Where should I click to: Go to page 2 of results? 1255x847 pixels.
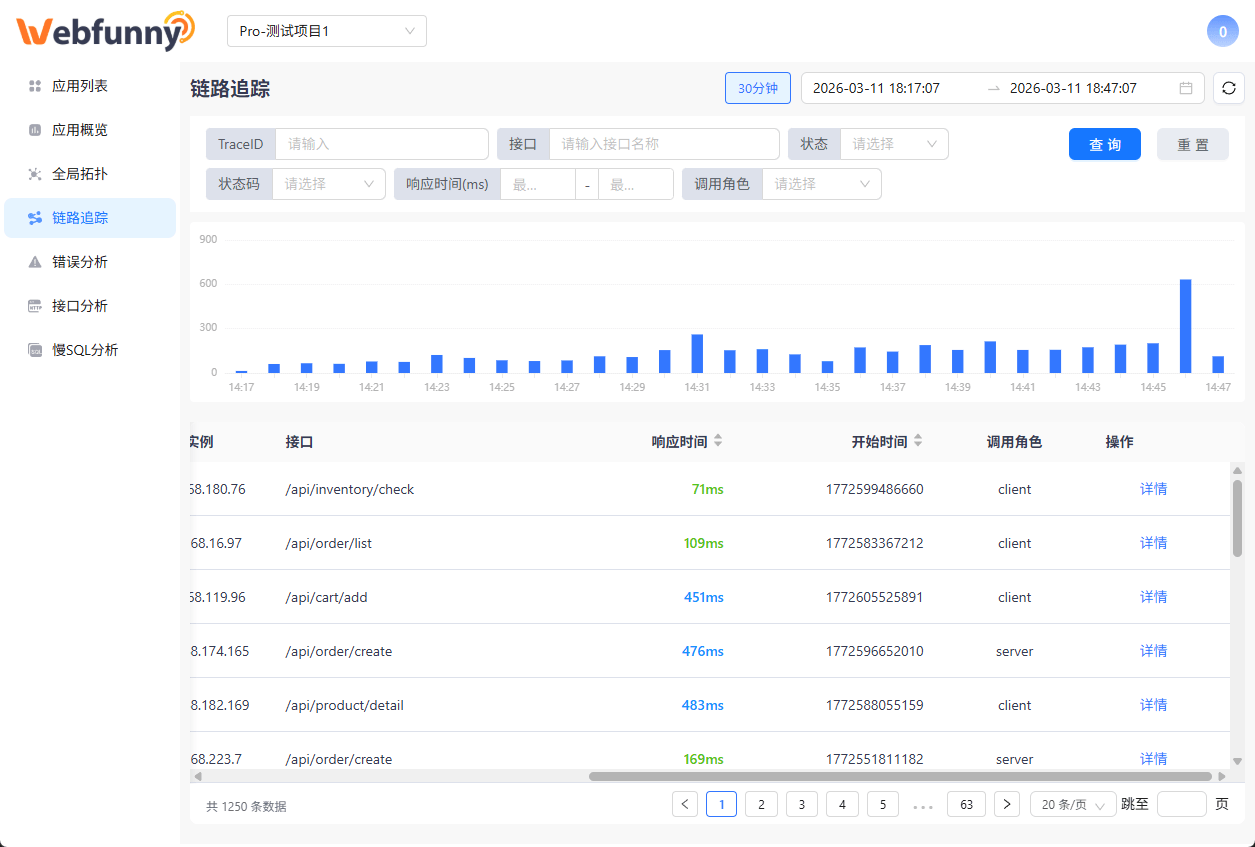(x=761, y=803)
